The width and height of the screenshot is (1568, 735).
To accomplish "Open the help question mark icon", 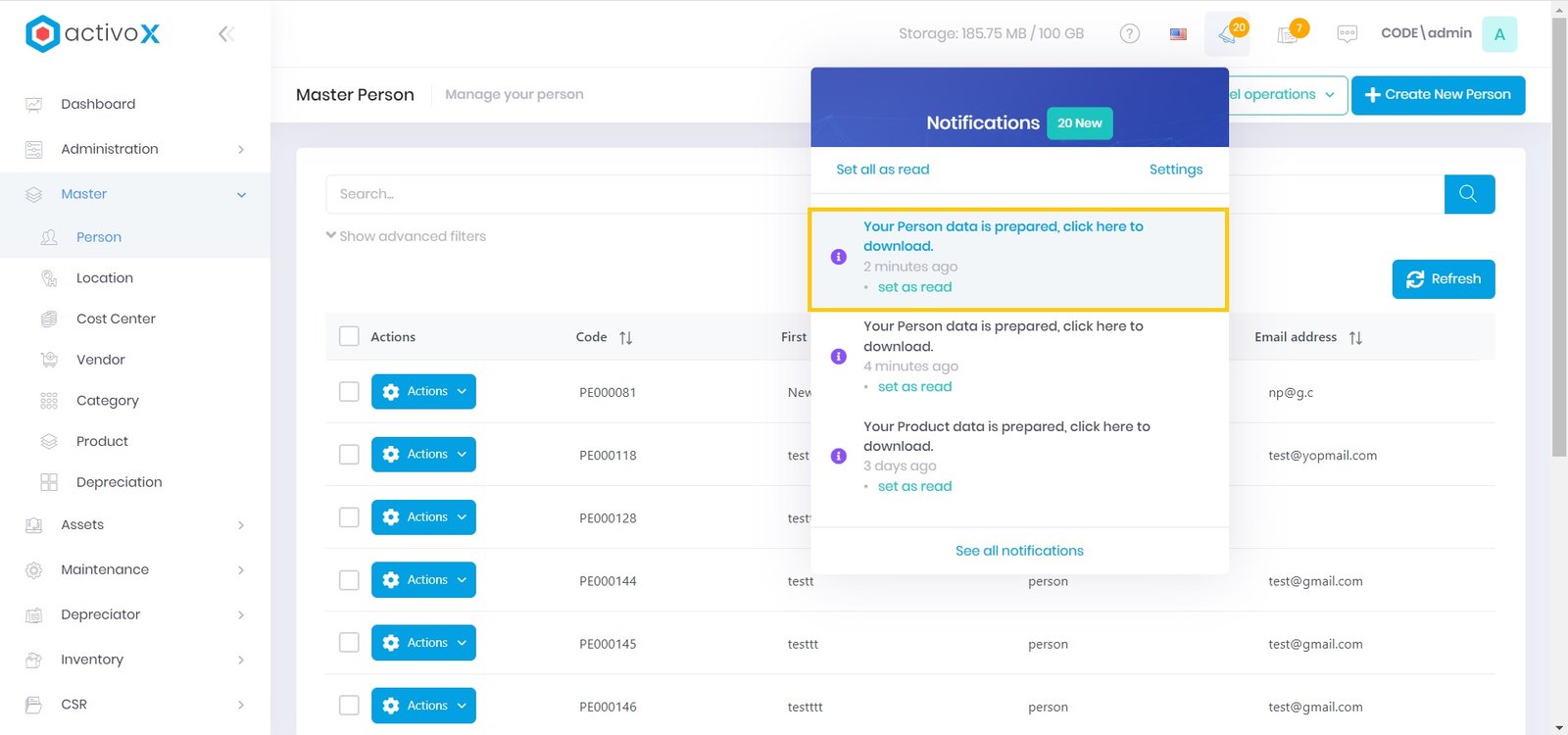I will [x=1129, y=34].
